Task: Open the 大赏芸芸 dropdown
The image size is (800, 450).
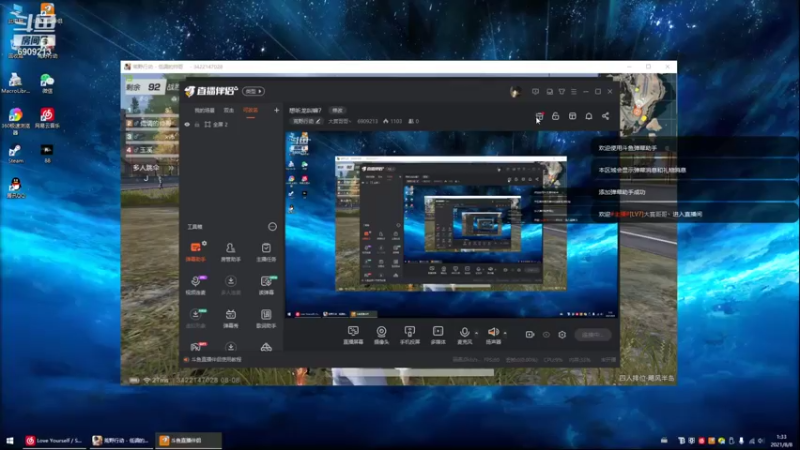Action: (339, 121)
